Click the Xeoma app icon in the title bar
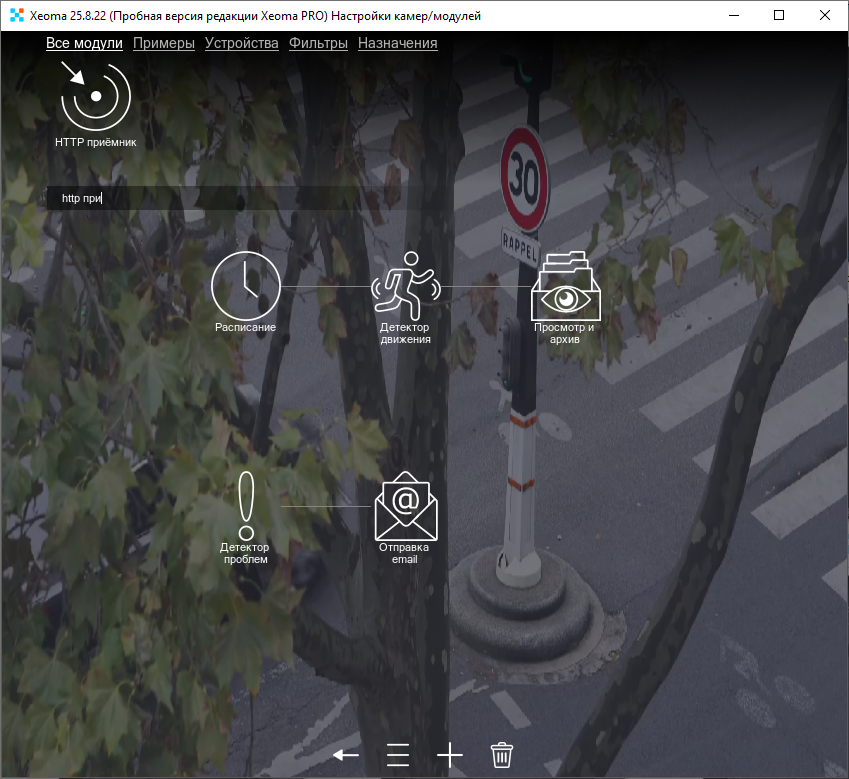849x779 pixels. point(16,15)
